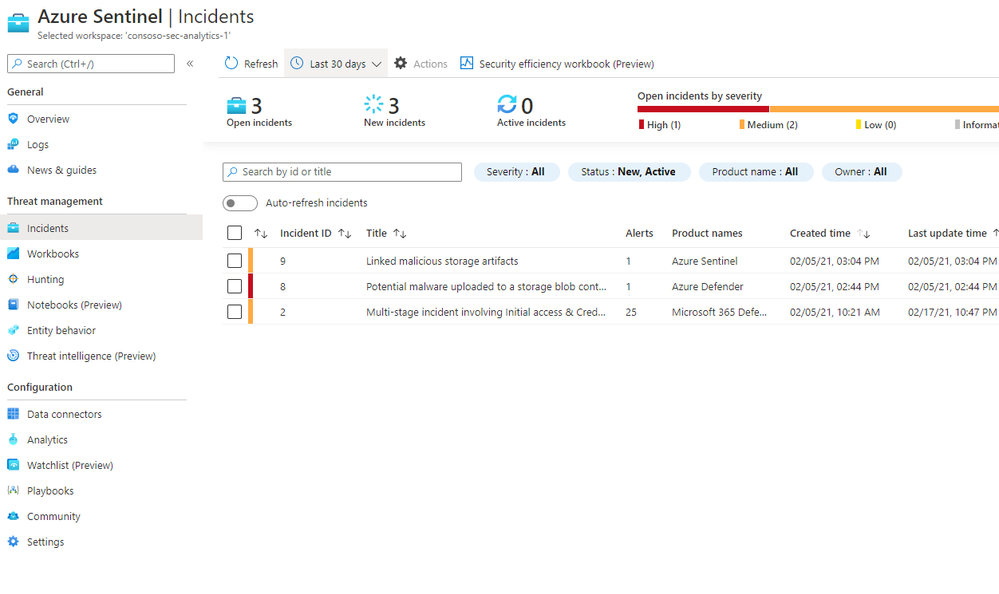Click the Community icon

[x=13, y=516]
